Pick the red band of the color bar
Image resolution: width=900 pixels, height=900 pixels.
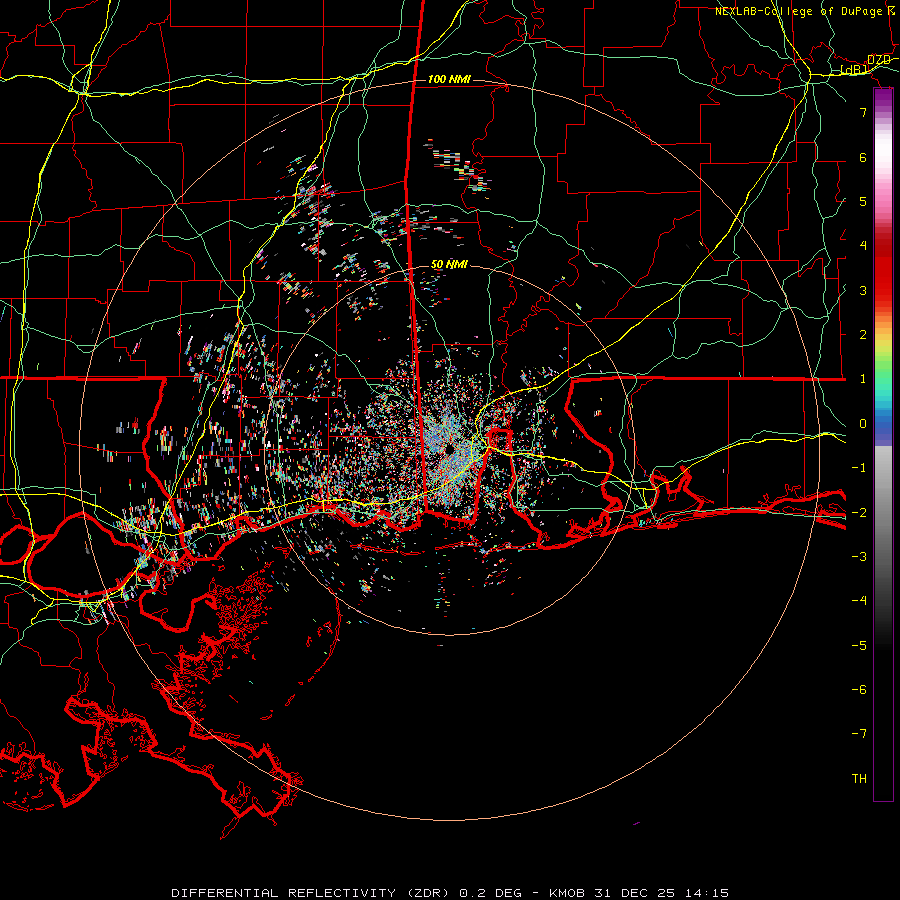pos(883,270)
